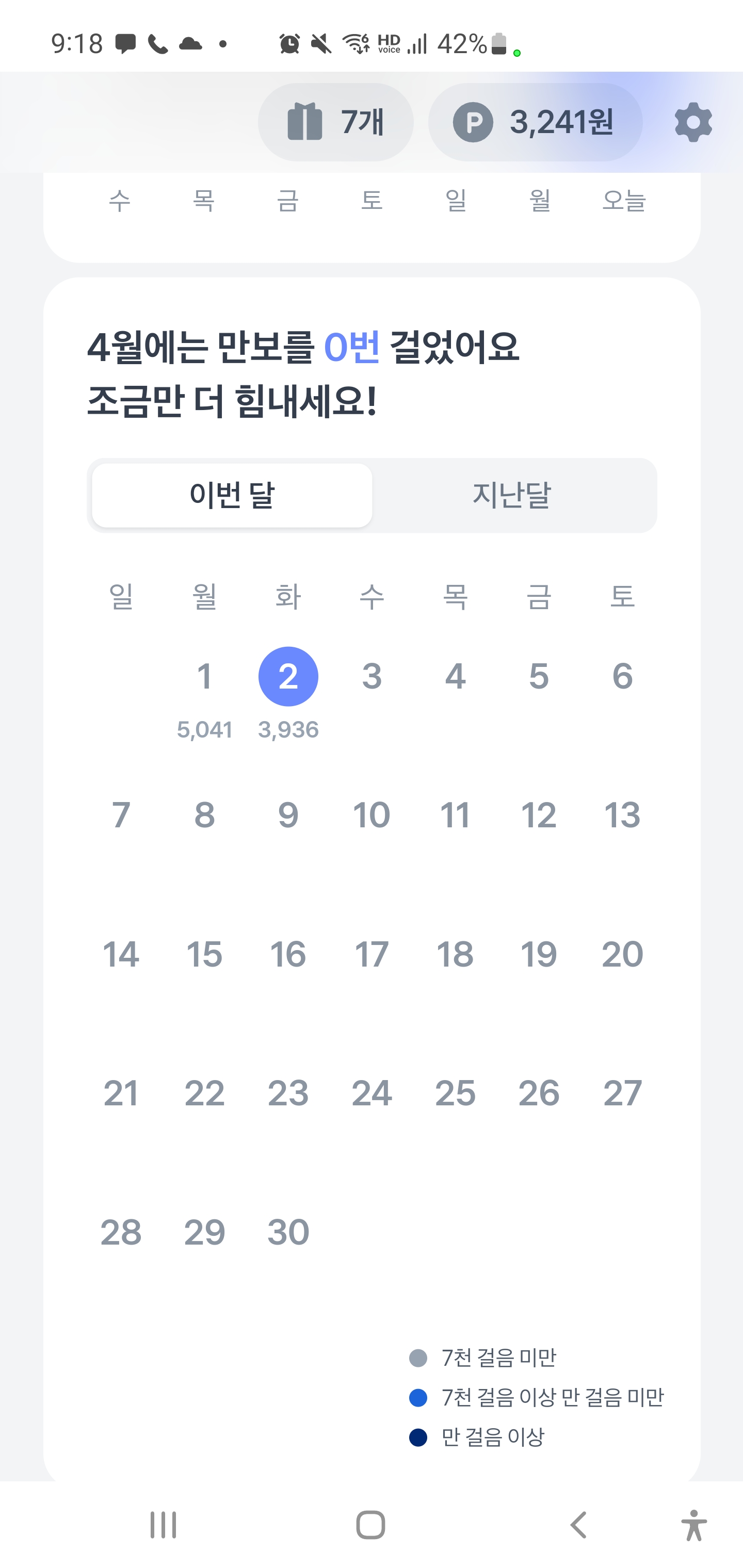
Task: Tap the alarm clock status icon
Action: coord(289,44)
